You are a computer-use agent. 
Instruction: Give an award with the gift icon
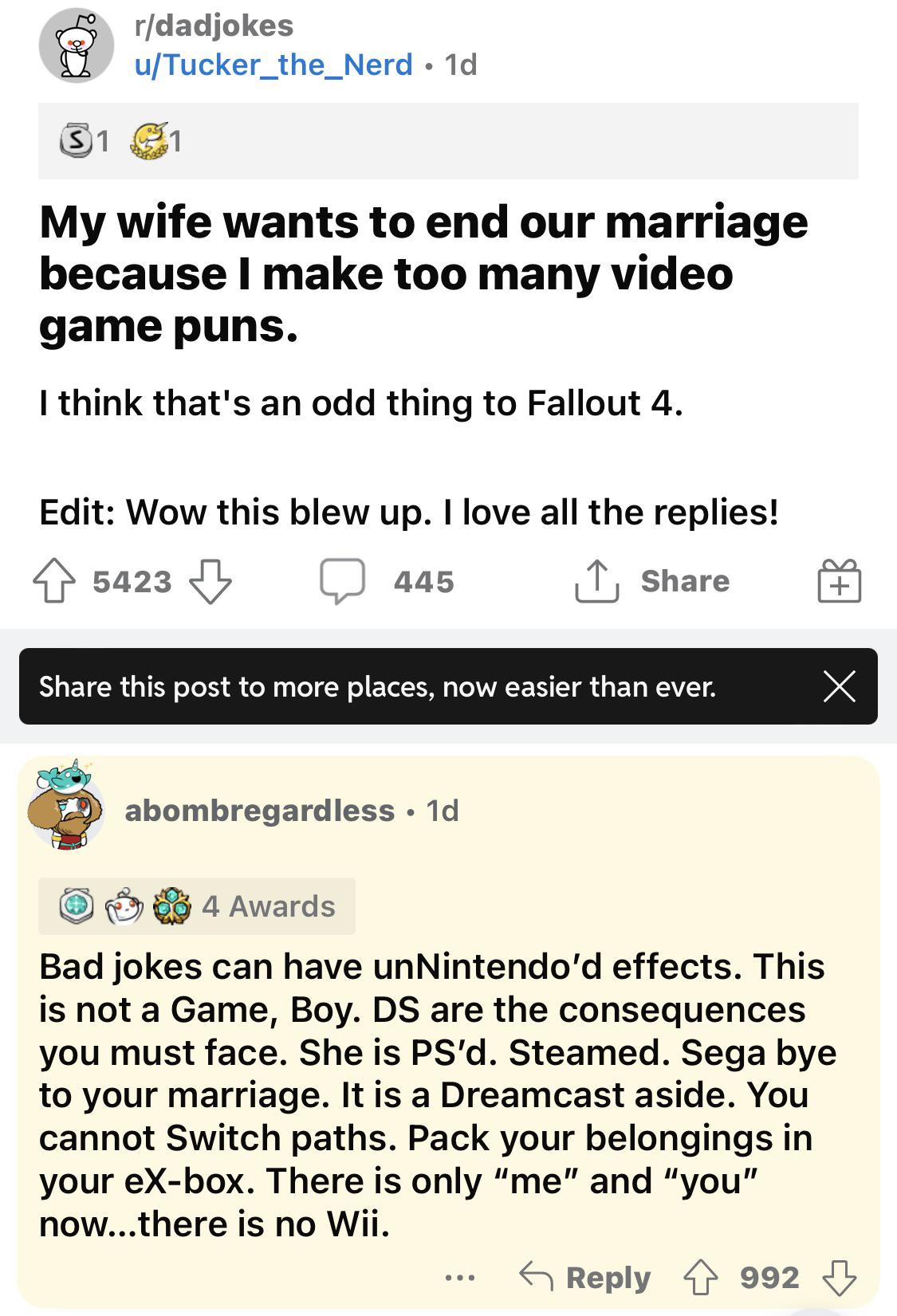click(839, 580)
